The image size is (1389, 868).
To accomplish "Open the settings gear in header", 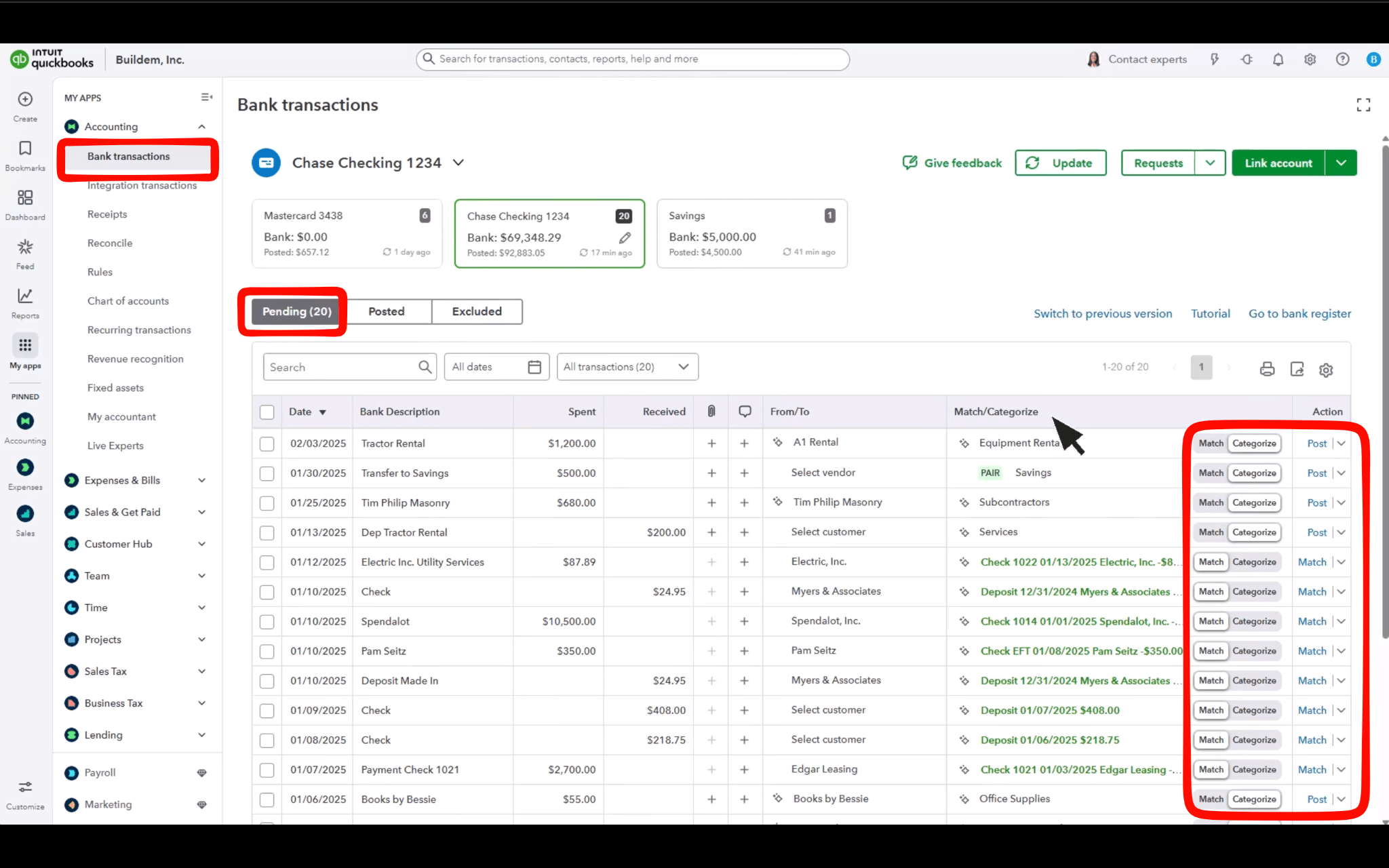I will [x=1310, y=60].
